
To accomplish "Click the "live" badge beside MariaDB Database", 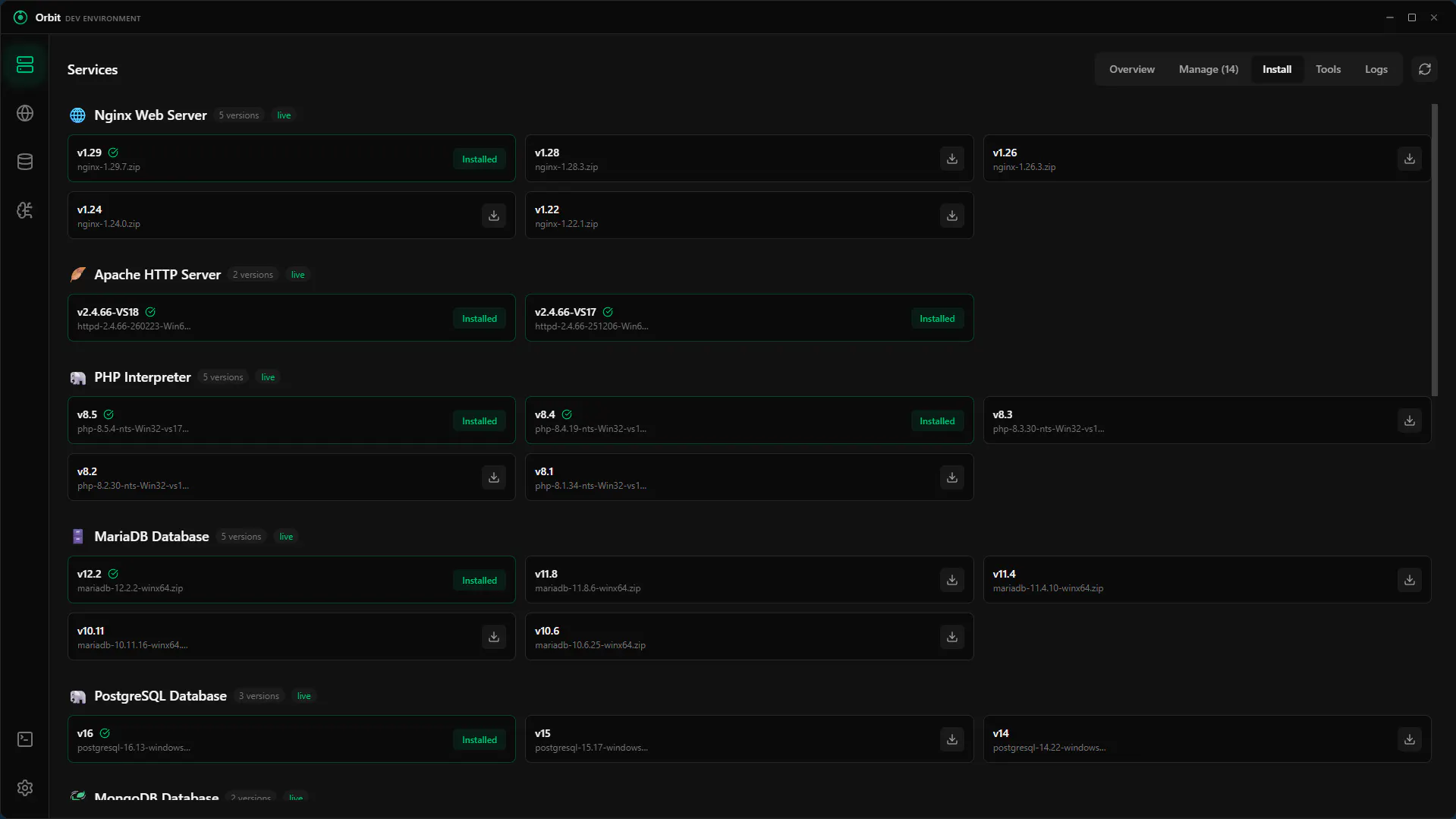I will click(286, 537).
